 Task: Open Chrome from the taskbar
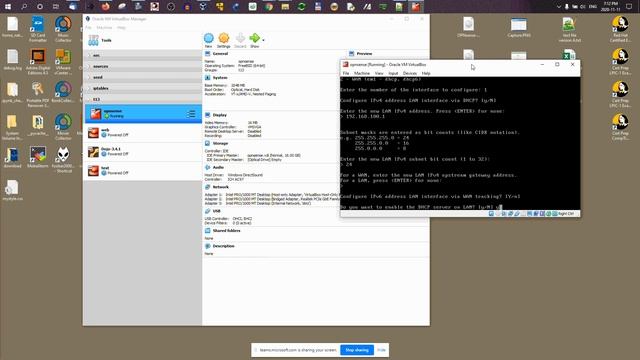coord(269,7)
